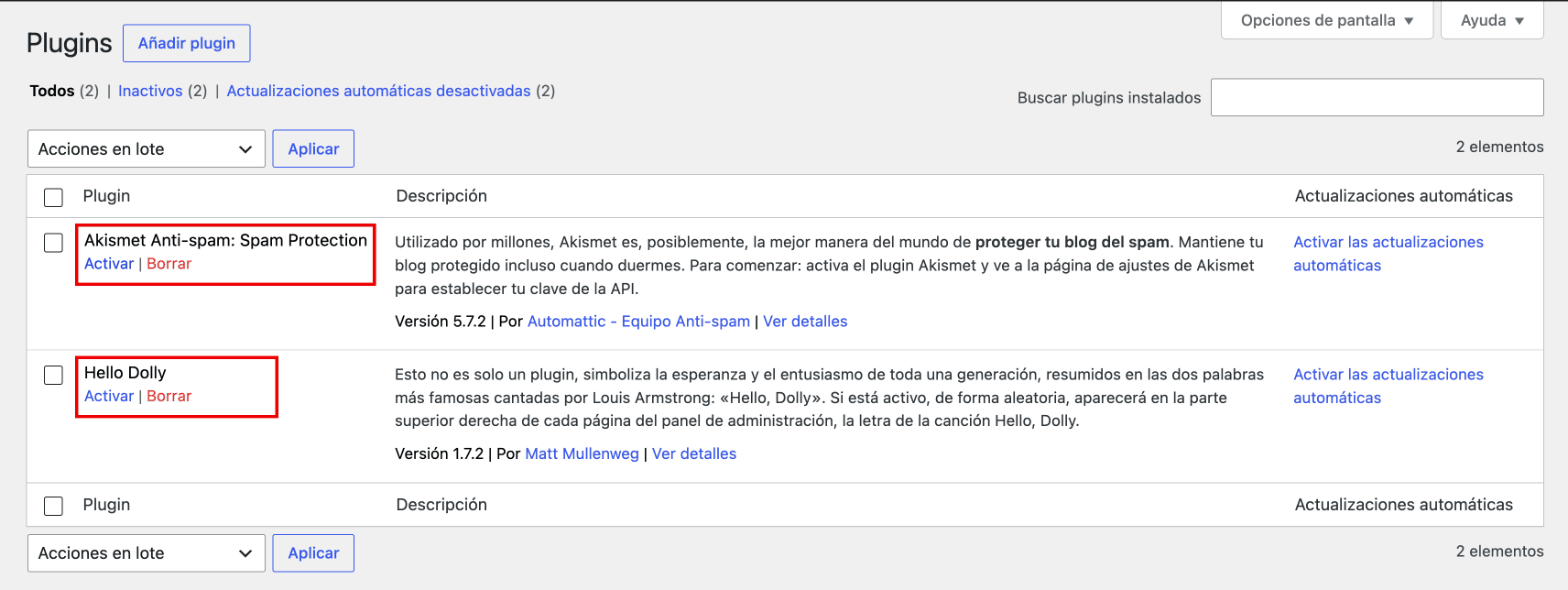1568x590 pixels.
Task: Open the bottom Acciones en lote dropdown
Action: [146, 553]
